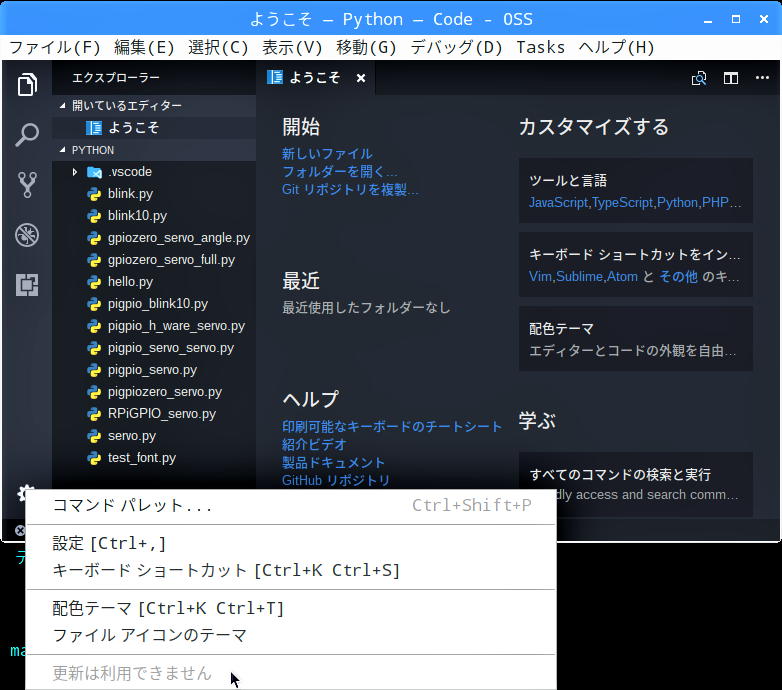Open the ファイル(F) menu
The height and width of the screenshot is (690, 782).
pyautogui.click(x=55, y=47)
